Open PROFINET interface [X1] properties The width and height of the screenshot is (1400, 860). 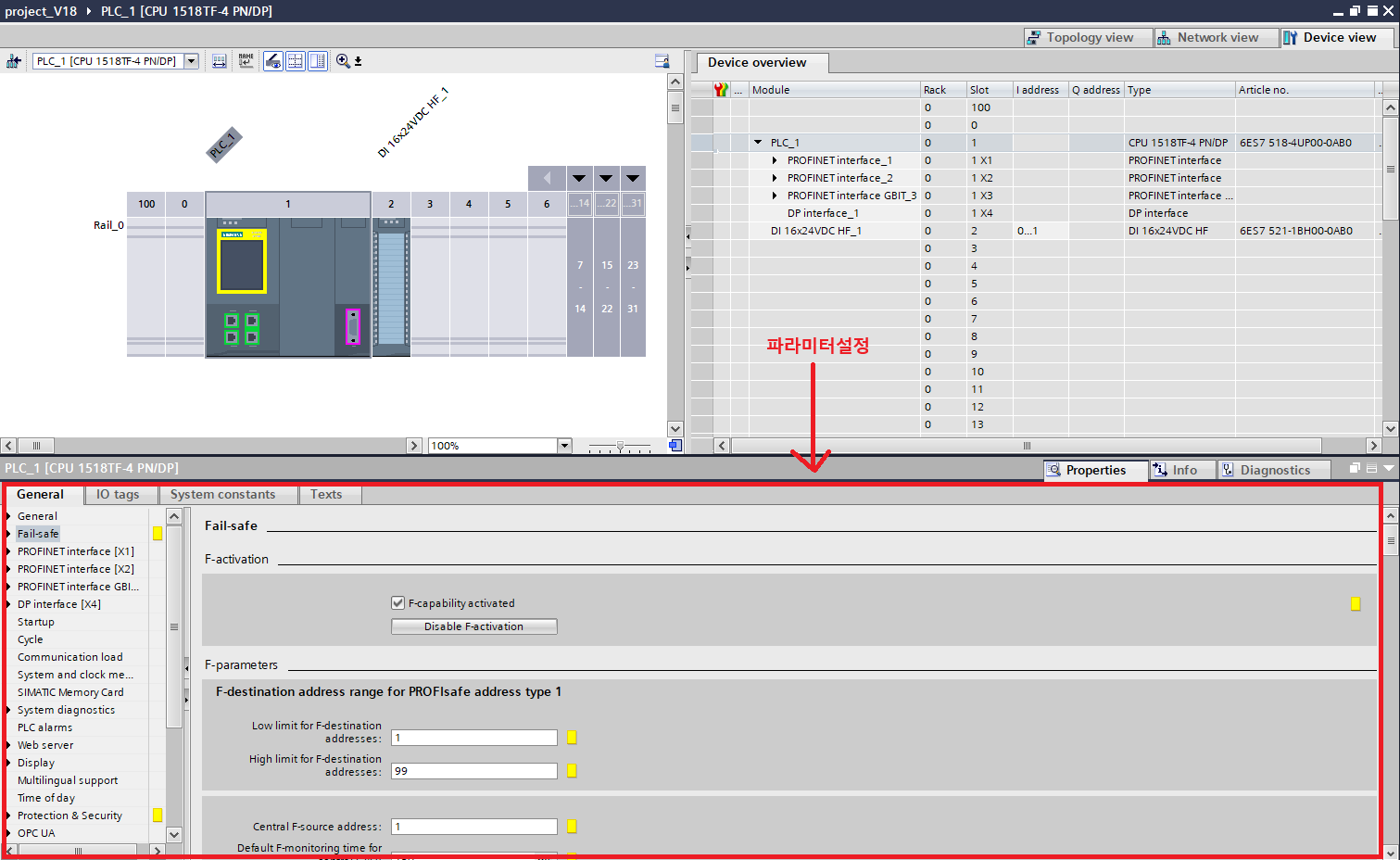(76, 551)
